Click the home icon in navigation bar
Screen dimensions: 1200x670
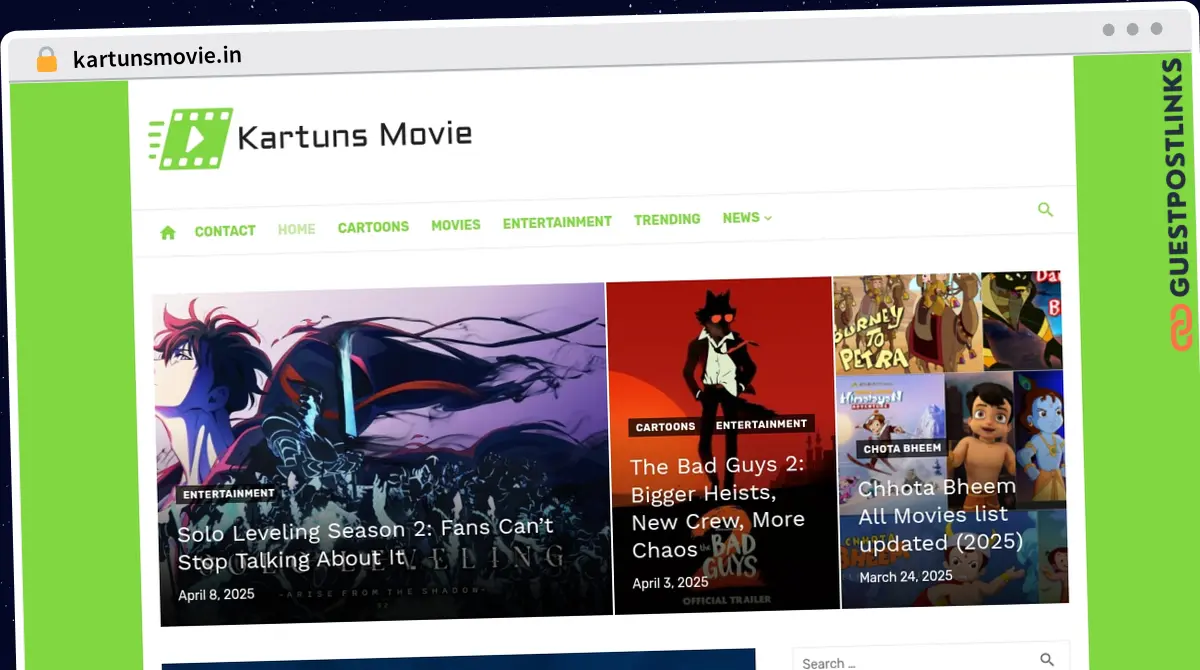coord(168,232)
